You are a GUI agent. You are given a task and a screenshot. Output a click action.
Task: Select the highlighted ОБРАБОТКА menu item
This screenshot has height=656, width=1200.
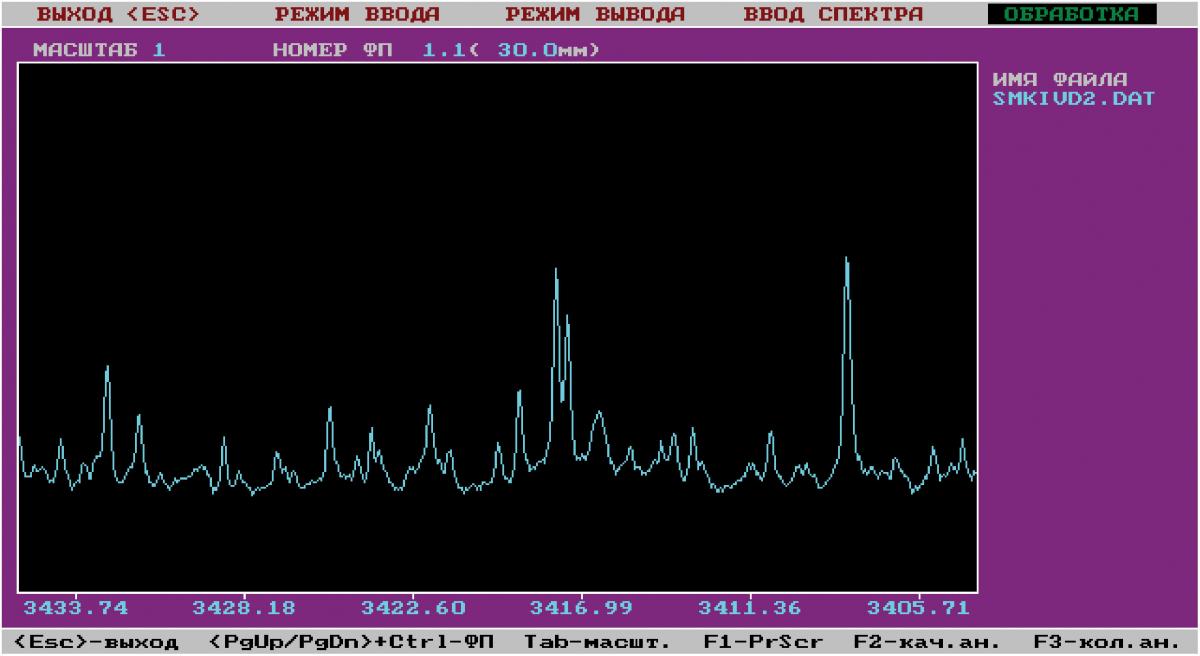point(1070,15)
